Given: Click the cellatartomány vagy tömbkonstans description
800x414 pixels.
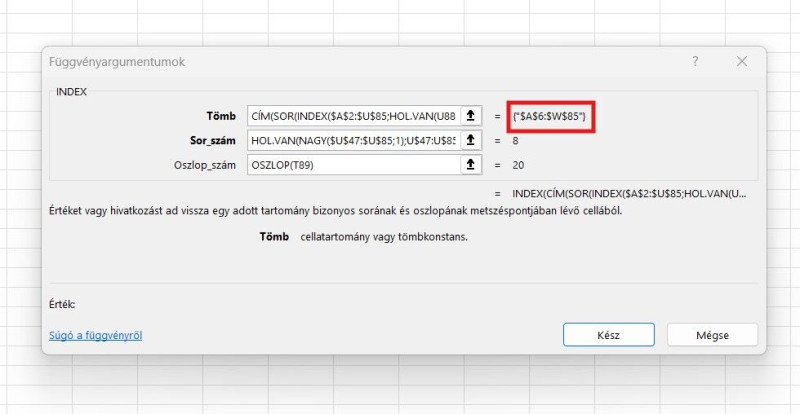Looking at the screenshot, I should pyautogui.click(x=384, y=237).
